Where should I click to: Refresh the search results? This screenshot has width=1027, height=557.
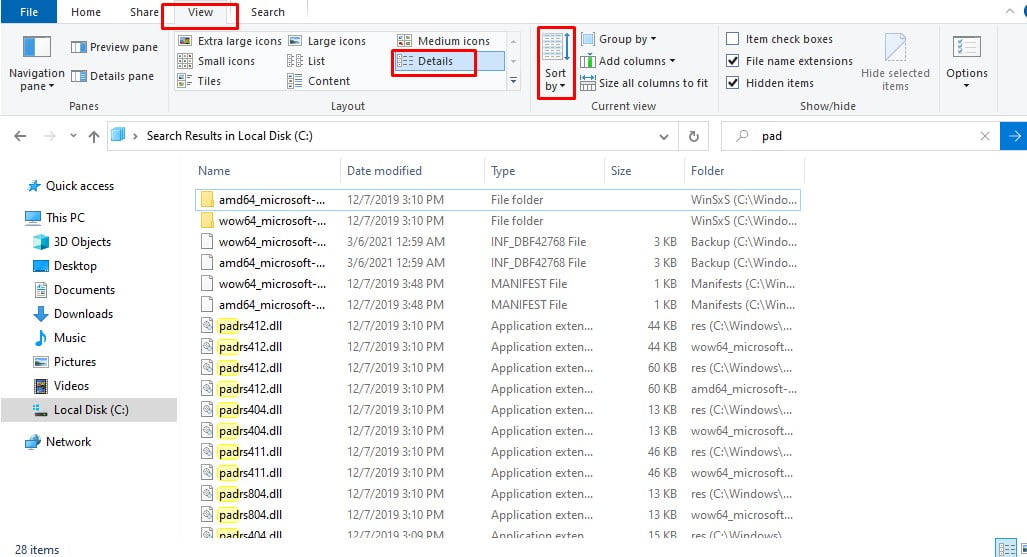(694, 136)
